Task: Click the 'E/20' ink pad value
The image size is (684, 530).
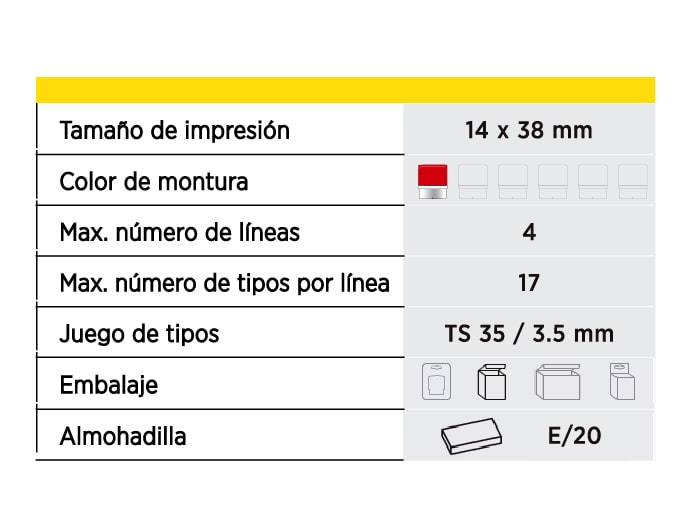Action: [575, 436]
